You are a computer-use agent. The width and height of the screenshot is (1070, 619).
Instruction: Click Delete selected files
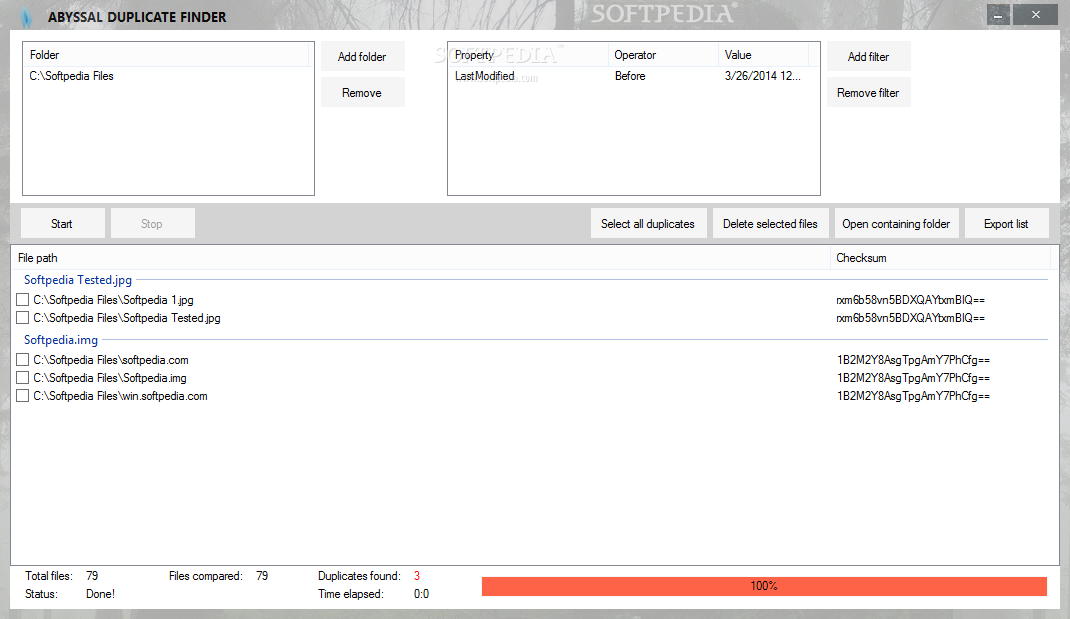(770, 224)
